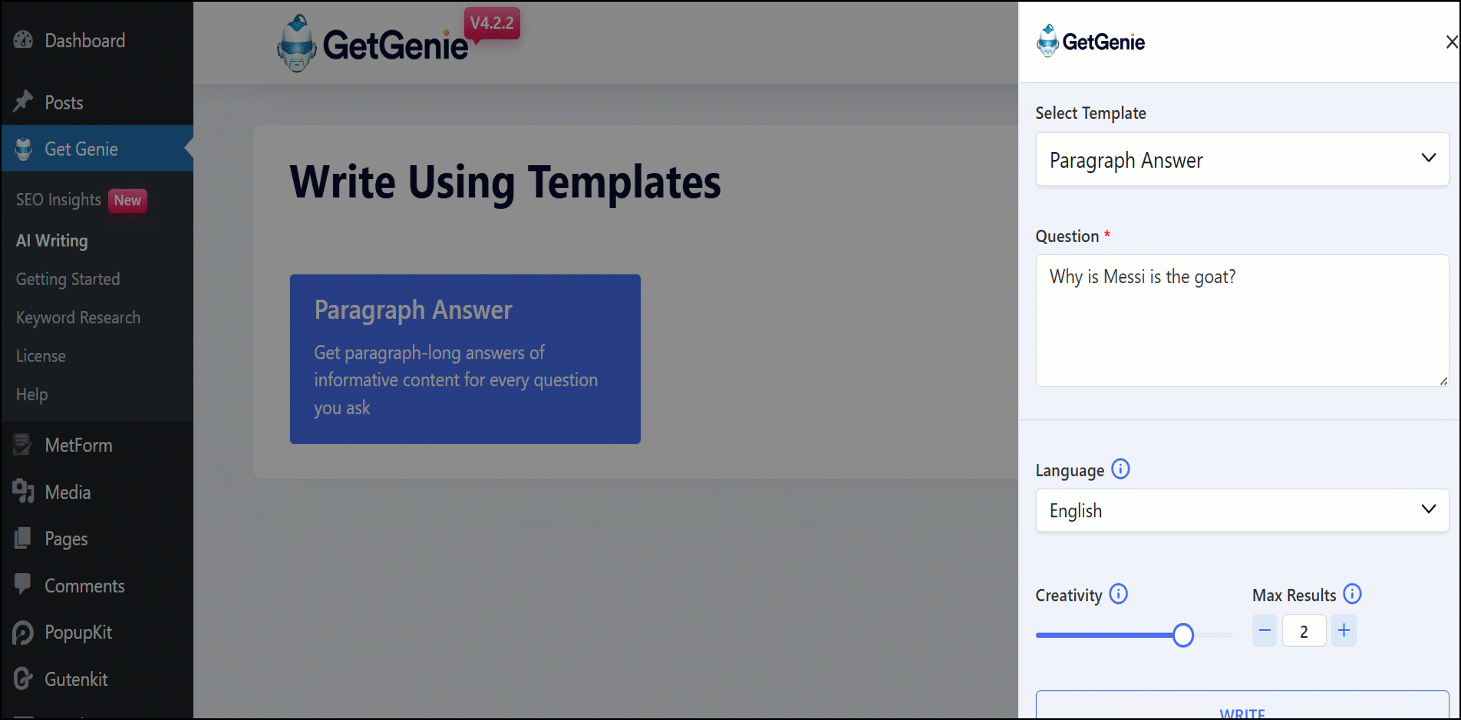The width and height of the screenshot is (1461, 720).
Task: Open the Select Template dropdown
Action: pyautogui.click(x=1241, y=160)
